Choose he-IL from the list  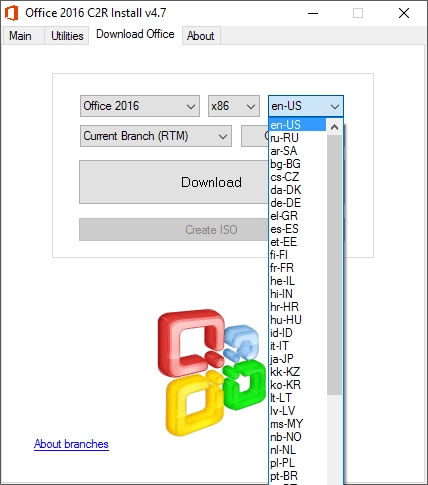(x=297, y=281)
